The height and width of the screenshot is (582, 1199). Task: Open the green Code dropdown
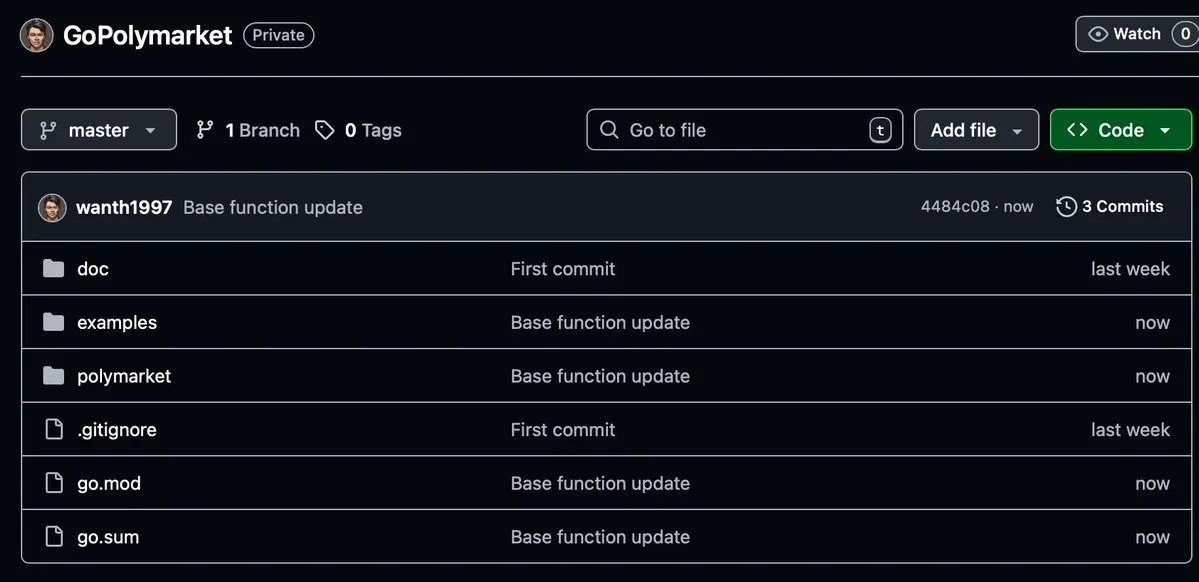click(1120, 130)
